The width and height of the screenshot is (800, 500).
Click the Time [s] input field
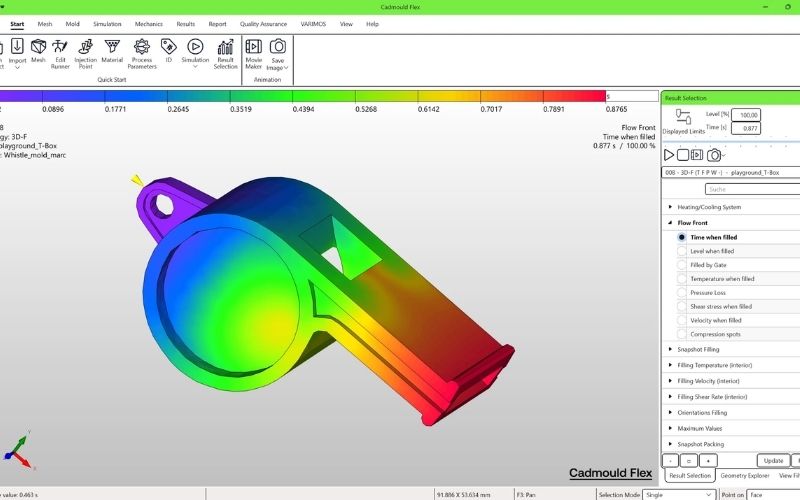point(746,128)
